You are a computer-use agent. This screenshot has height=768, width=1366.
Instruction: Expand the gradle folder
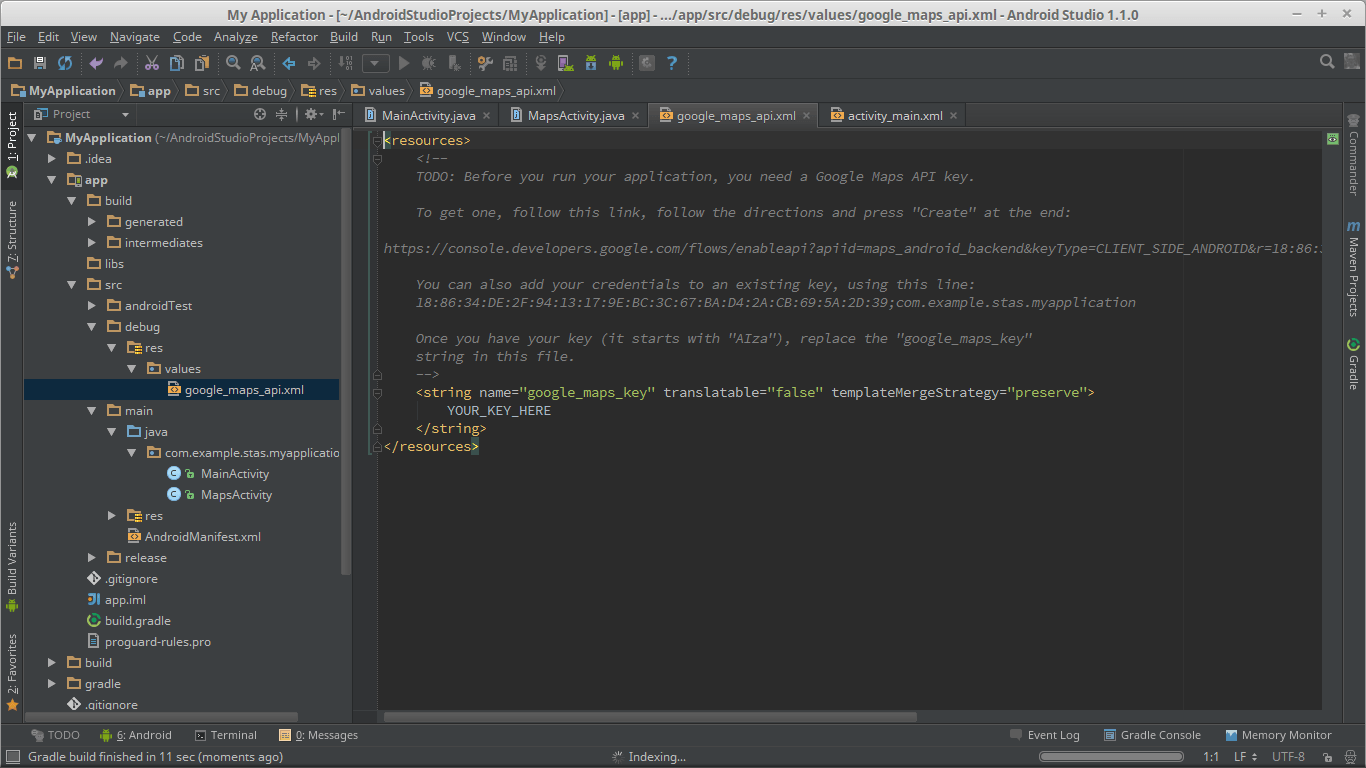pos(52,684)
